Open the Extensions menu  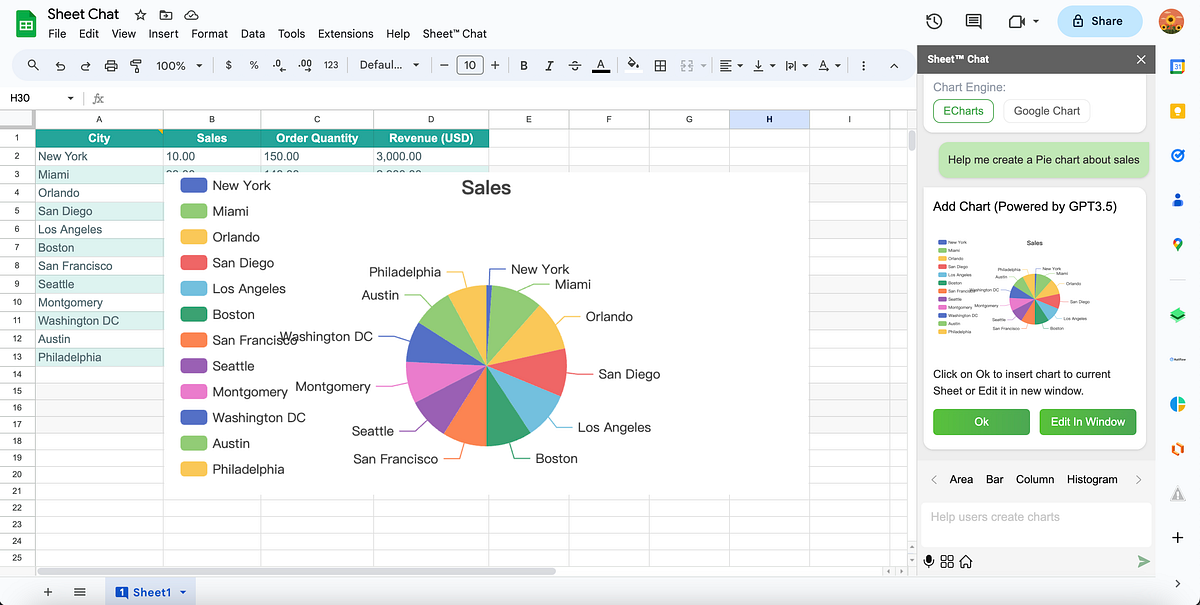tap(345, 33)
